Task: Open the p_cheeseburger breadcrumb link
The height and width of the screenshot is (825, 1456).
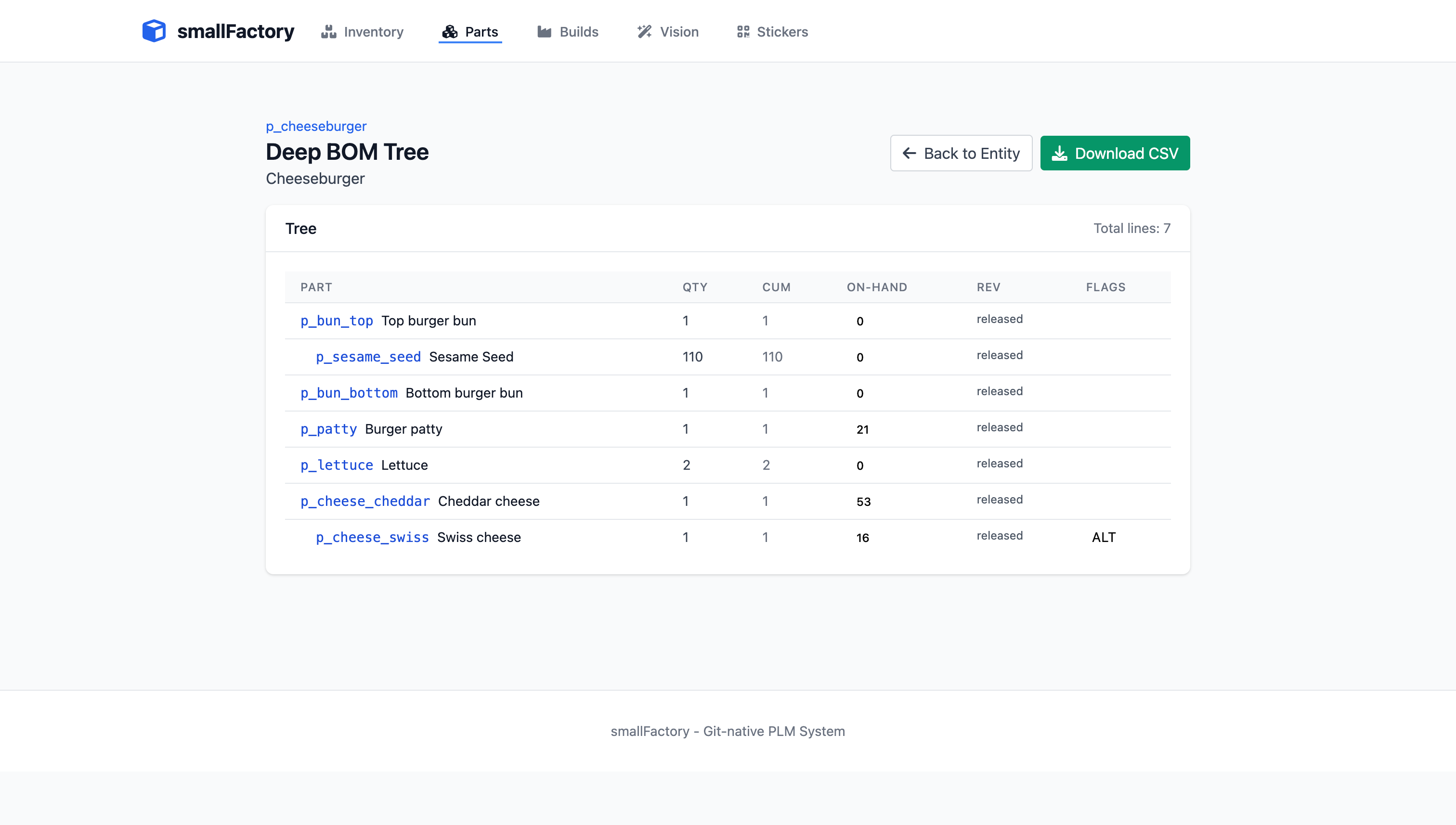Action: click(x=316, y=126)
